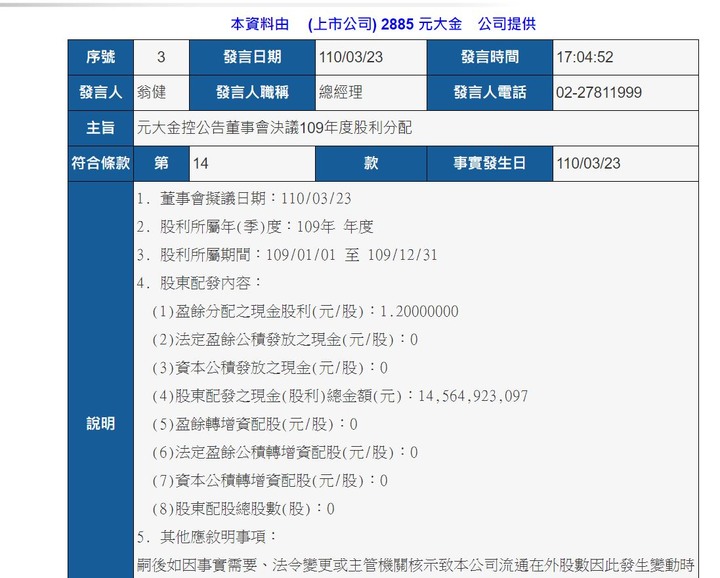Screen dimensions: 720x578
Task: Click the paragraph beginning 嗣後如因事實需要
Action: tap(415, 565)
